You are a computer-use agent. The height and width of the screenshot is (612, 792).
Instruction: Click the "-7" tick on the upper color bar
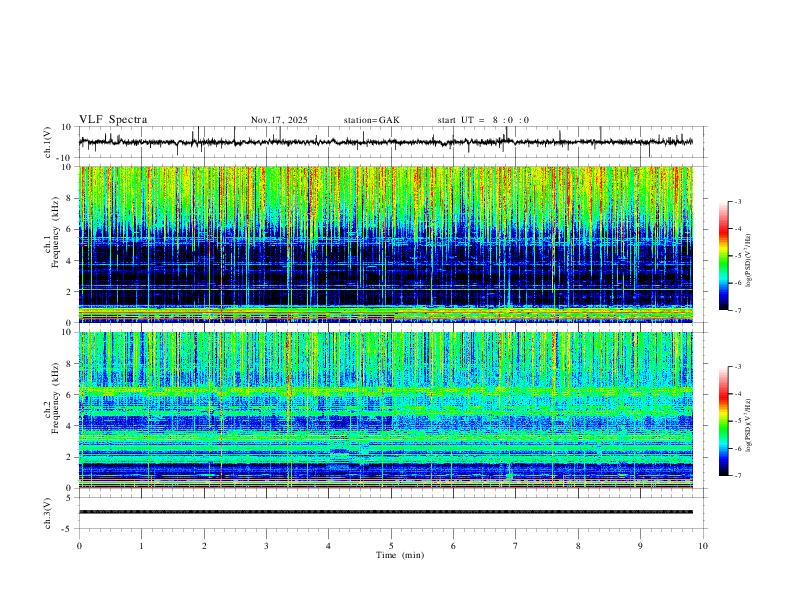(x=737, y=310)
